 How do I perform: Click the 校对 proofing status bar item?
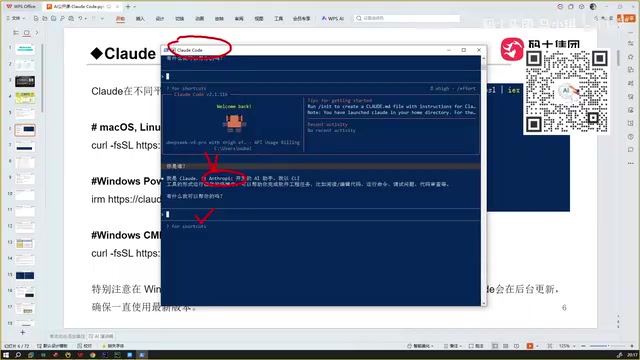(x=85, y=346)
